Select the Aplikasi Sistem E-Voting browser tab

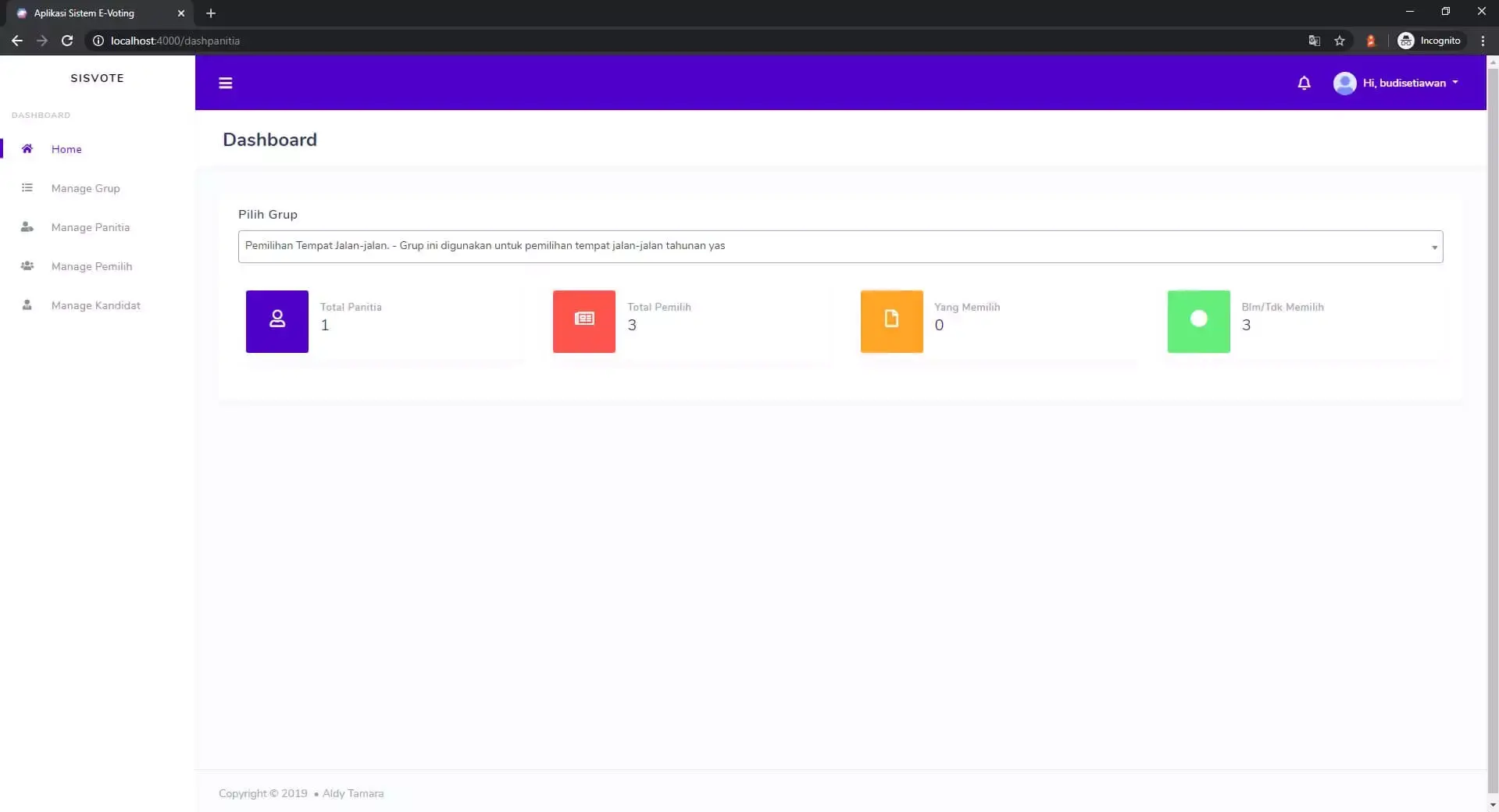point(98,13)
